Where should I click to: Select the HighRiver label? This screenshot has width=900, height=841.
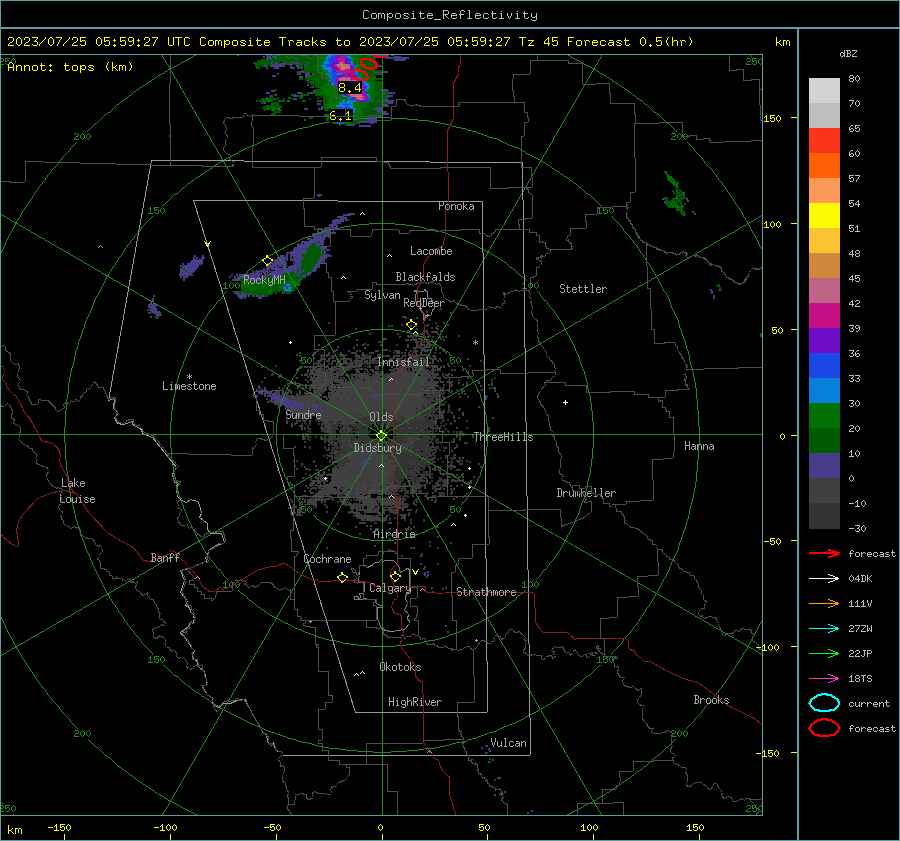click(415, 702)
